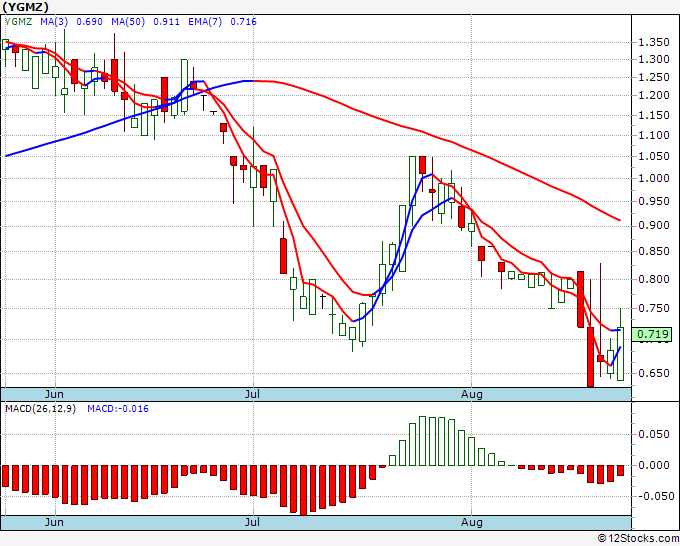Click the MA(3) indicator label
Image resolution: width=680 pixels, height=546 pixels.
click(54, 22)
